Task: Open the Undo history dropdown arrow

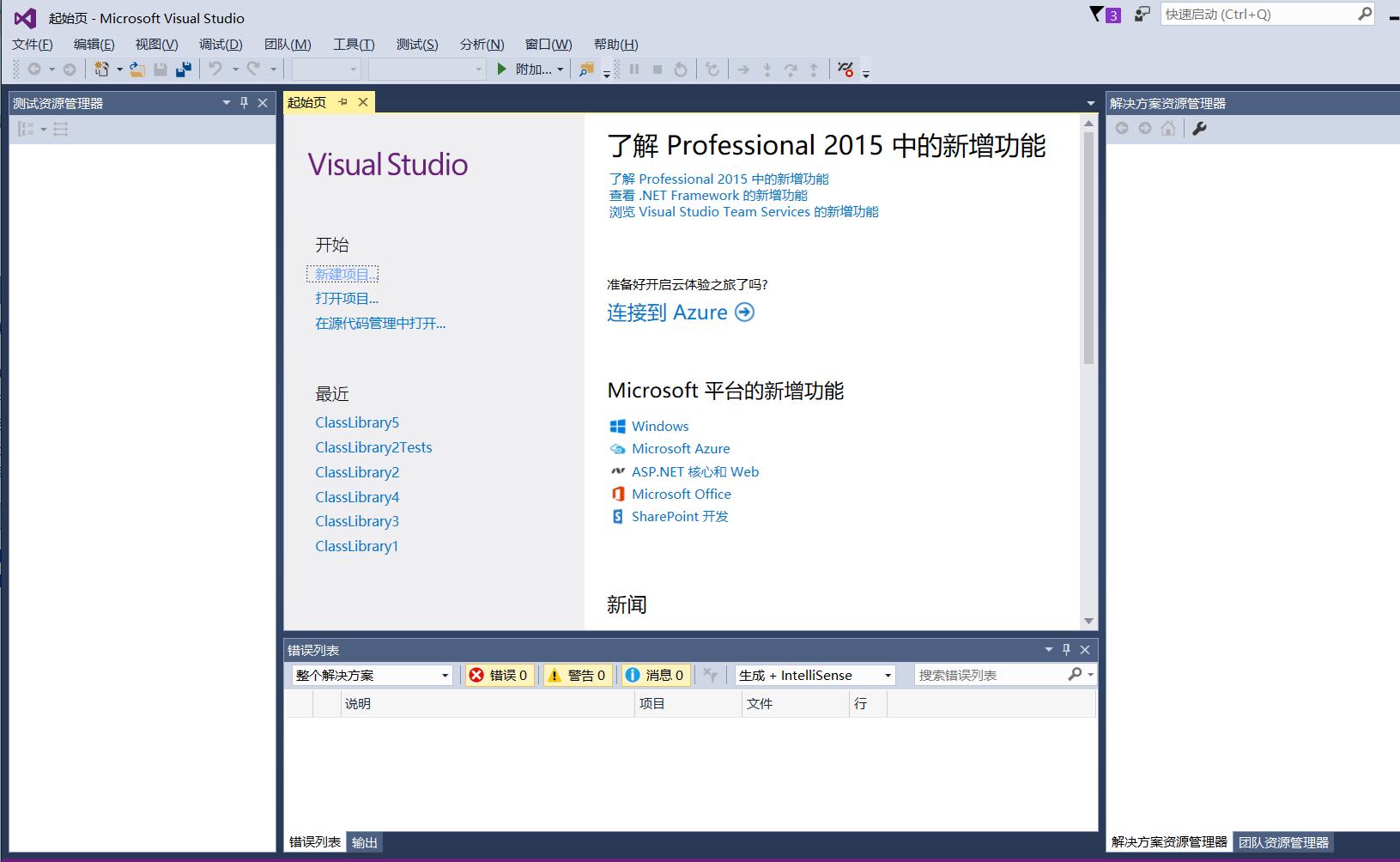Action: [235, 70]
